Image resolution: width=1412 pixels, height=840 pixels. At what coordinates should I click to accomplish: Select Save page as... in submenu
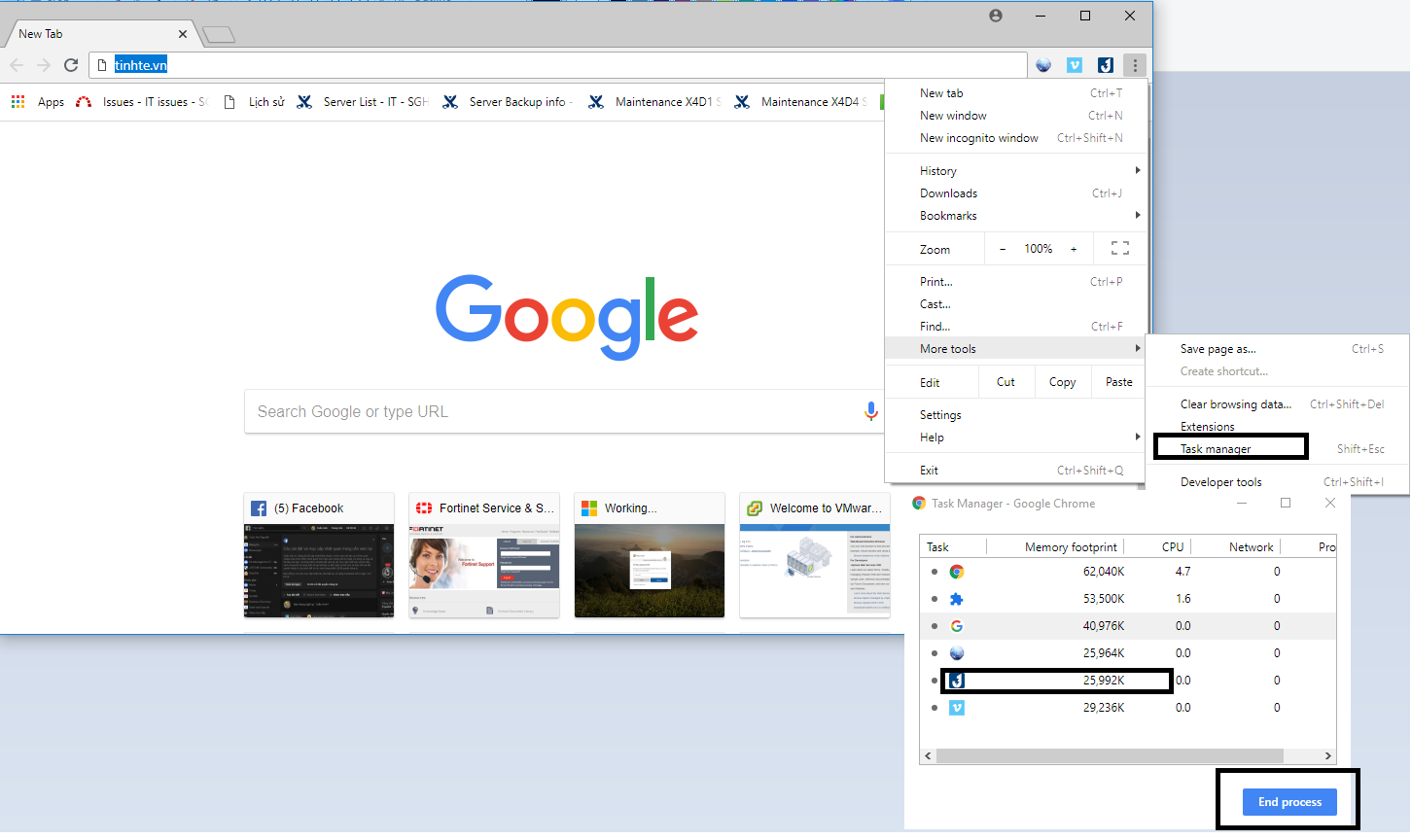[x=1277, y=348]
